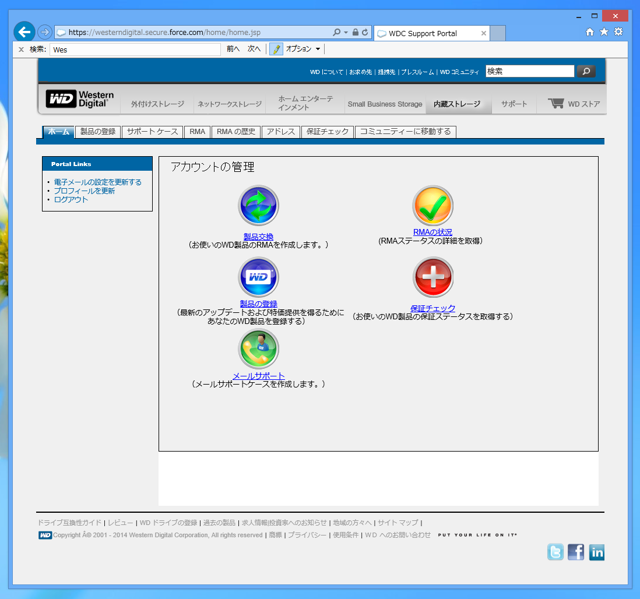Click プロフィールを更新 link
The height and width of the screenshot is (599, 640).
(x=84, y=191)
